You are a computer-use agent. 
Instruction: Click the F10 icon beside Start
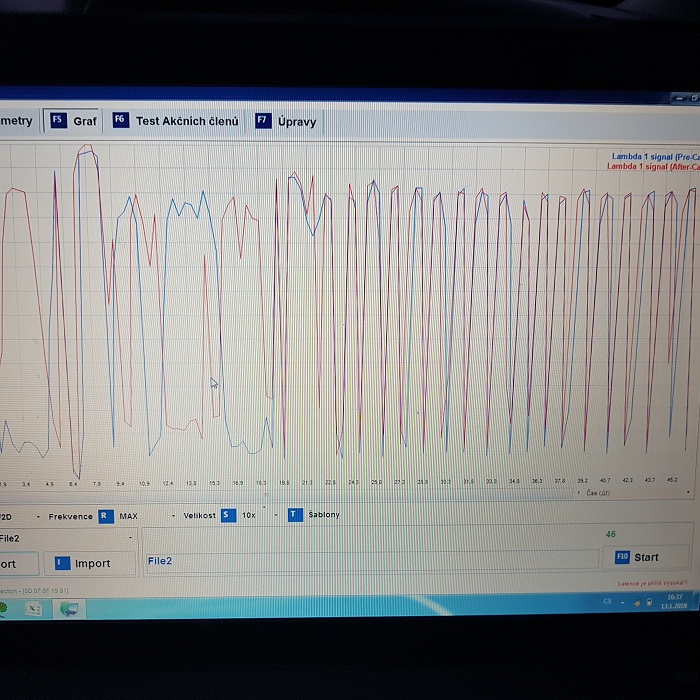622,557
